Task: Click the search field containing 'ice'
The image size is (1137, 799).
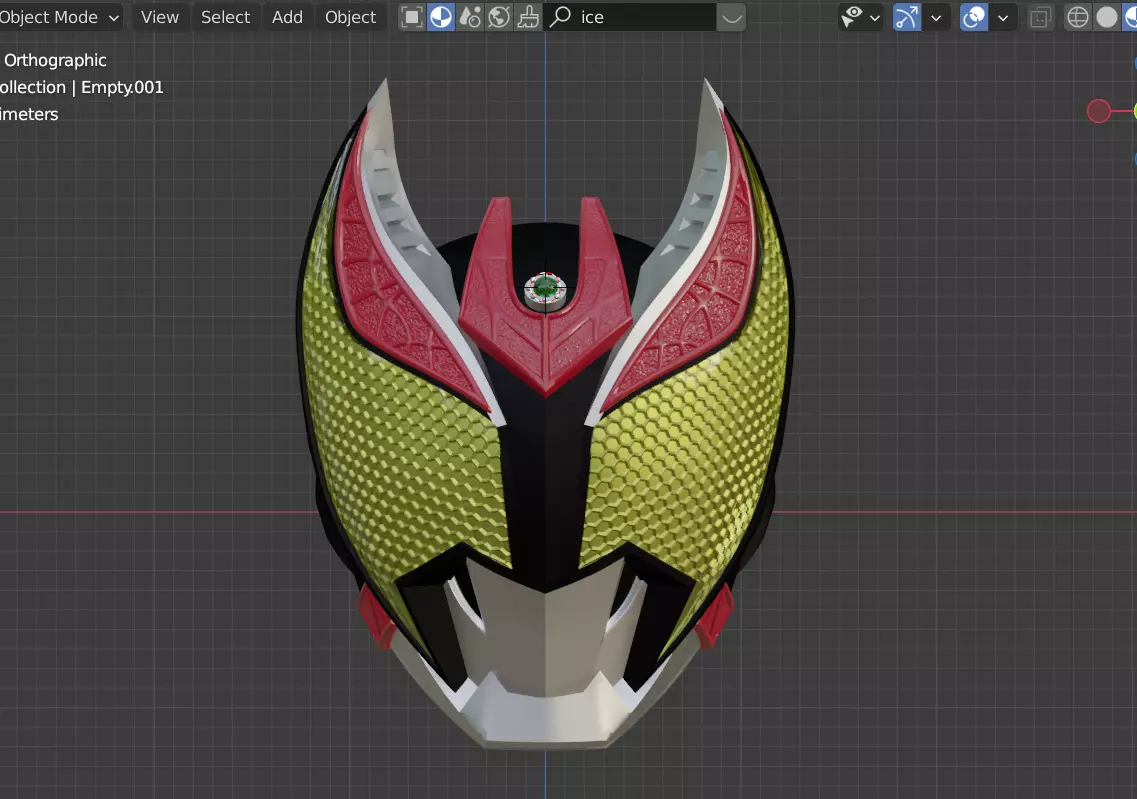Action: [629, 17]
